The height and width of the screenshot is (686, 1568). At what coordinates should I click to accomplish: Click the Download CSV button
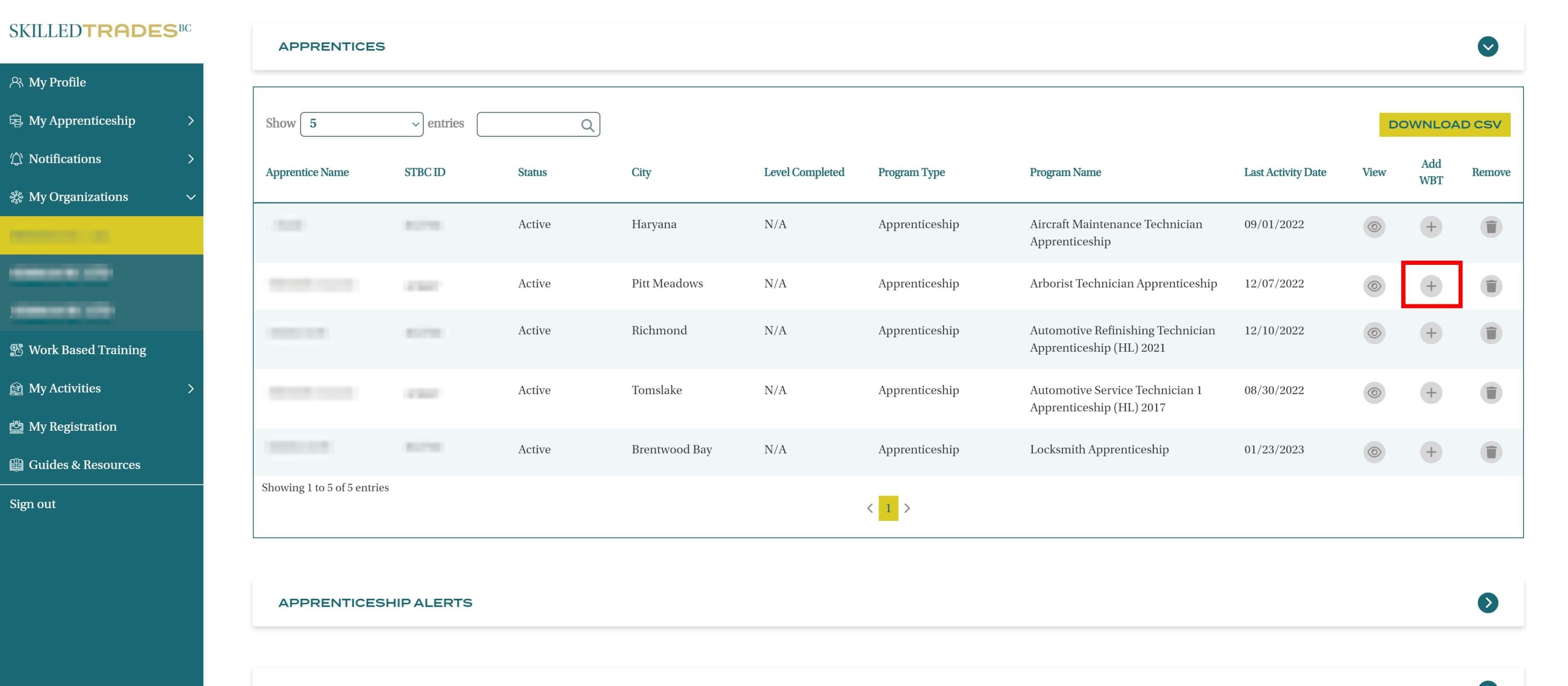pyautogui.click(x=1444, y=124)
